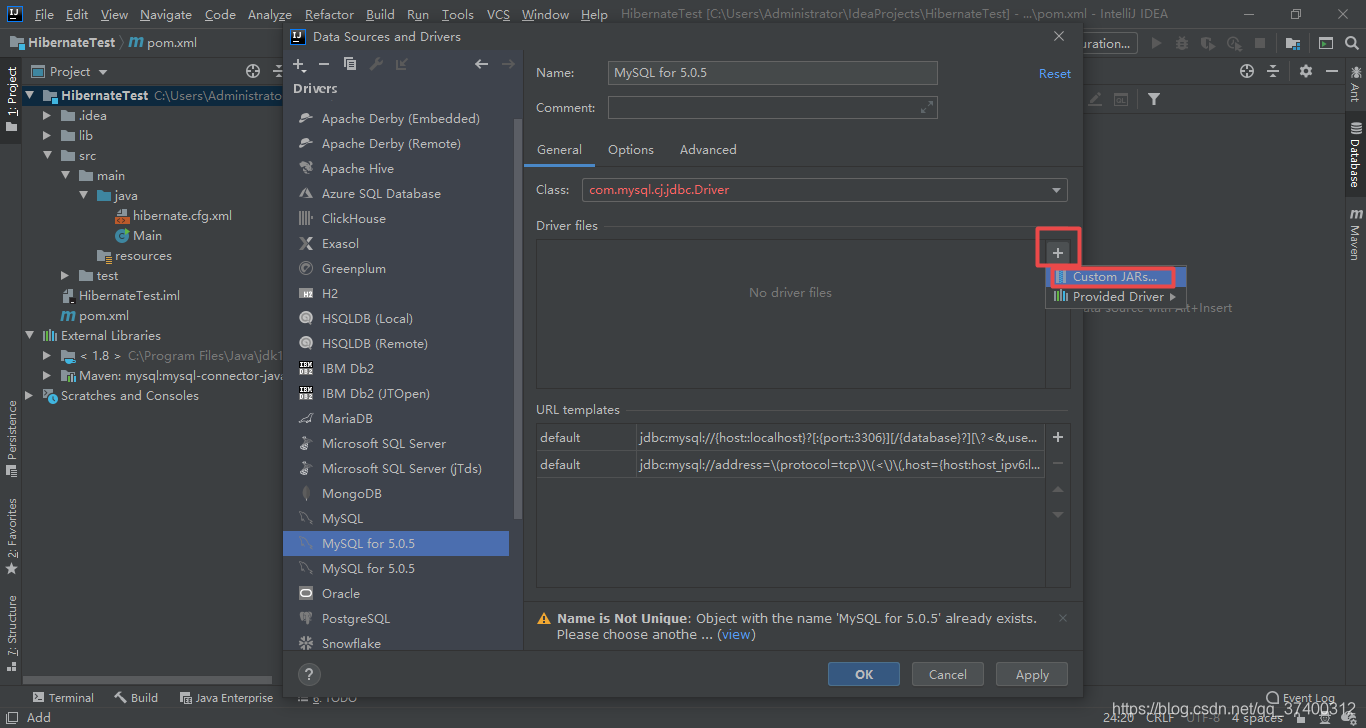
Task: Click the first default URL template row
Action: coord(790,437)
